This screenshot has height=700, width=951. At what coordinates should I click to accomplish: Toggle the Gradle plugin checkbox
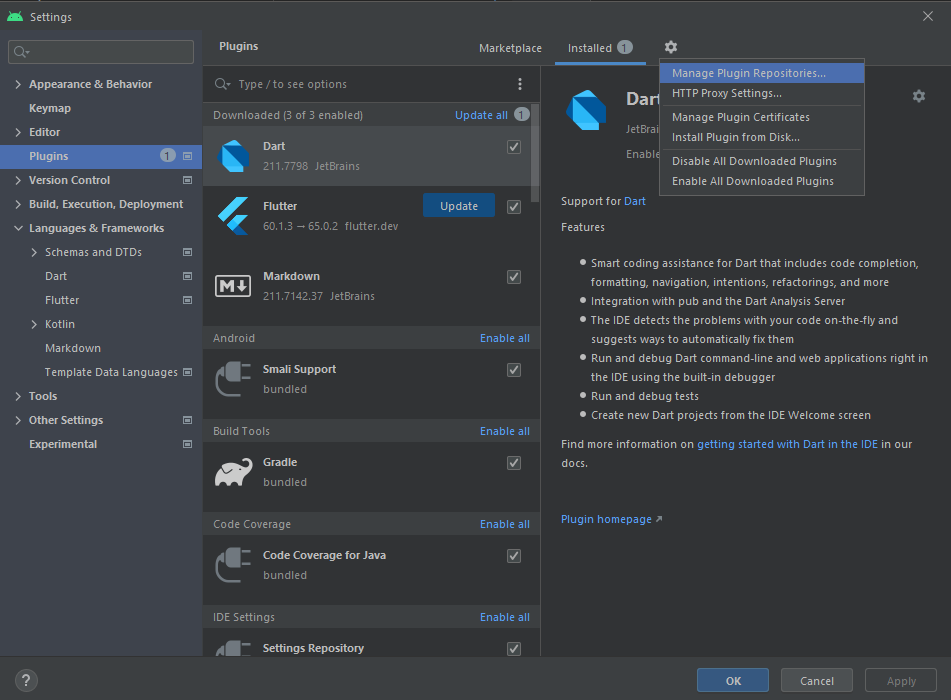(x=513, y=463)
